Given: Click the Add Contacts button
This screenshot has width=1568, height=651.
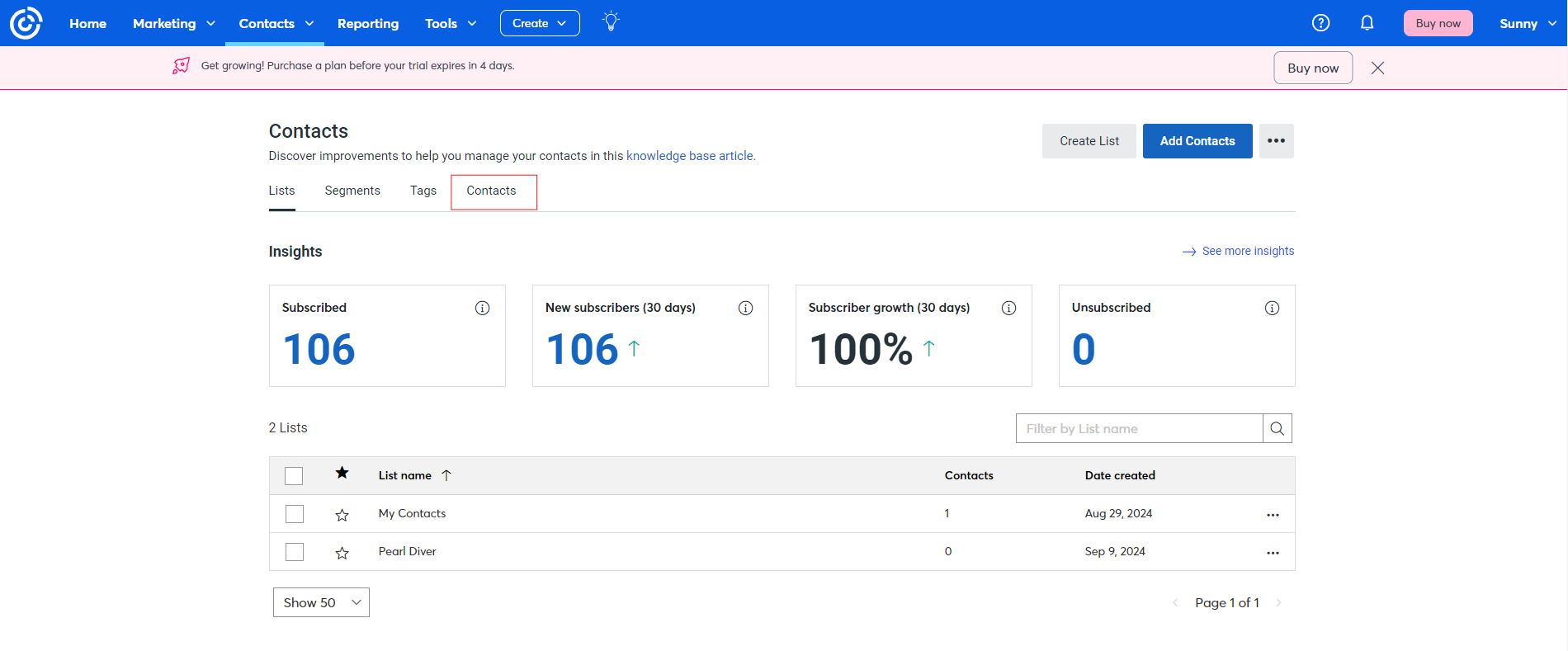Looking at the screenshot, I should click(1197, 141).
